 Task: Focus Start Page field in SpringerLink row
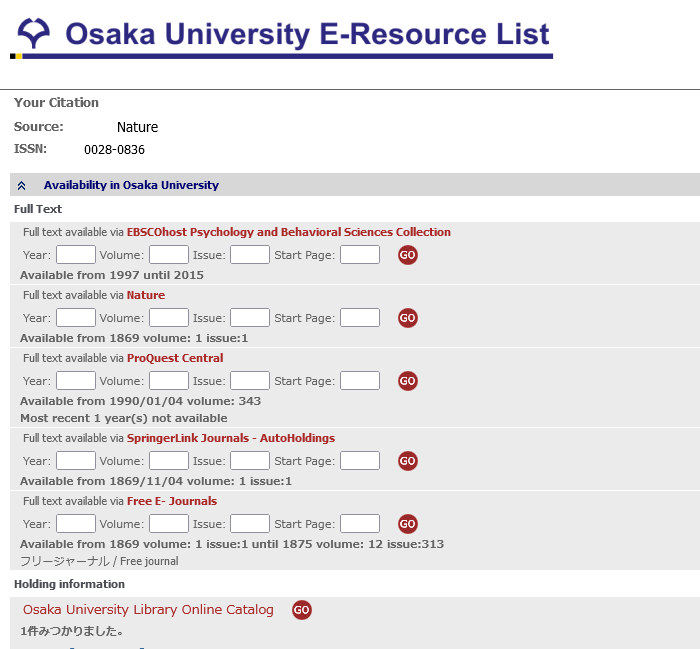click(x=360, y=460)
